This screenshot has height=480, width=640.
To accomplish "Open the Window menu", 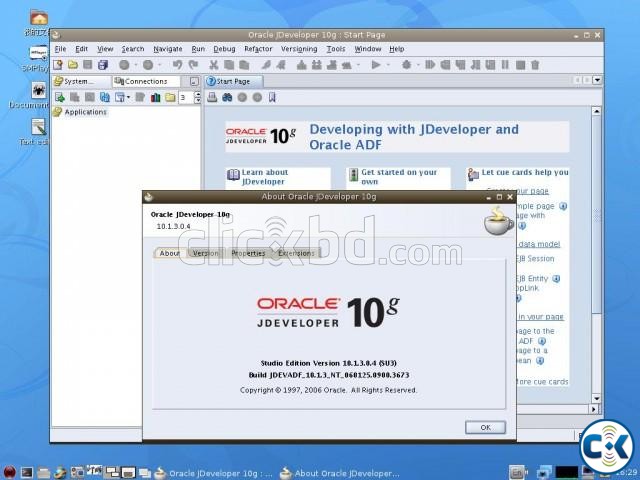I will [x=367, y=49].
